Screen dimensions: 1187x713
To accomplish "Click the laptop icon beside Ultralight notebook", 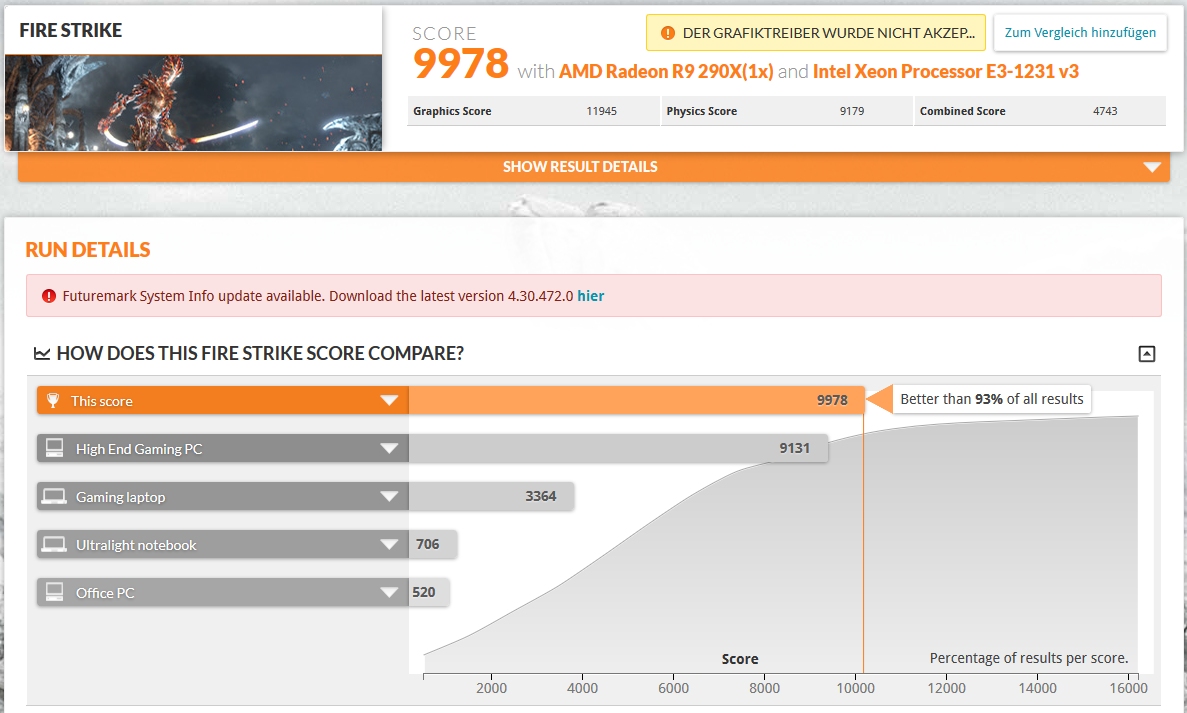I will pos(54,544).
